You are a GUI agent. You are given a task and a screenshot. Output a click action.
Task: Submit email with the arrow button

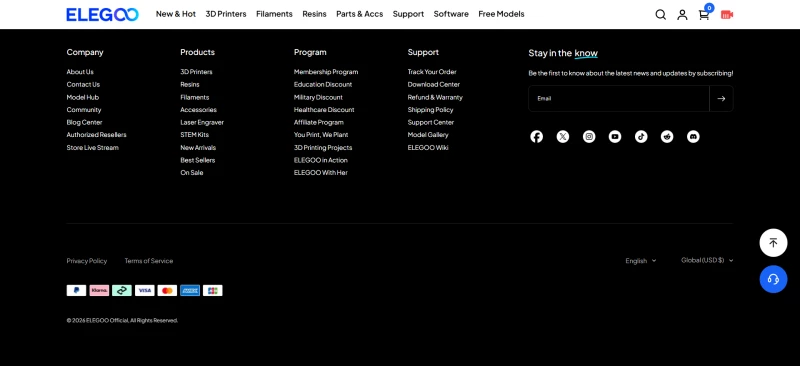(721, 99)
